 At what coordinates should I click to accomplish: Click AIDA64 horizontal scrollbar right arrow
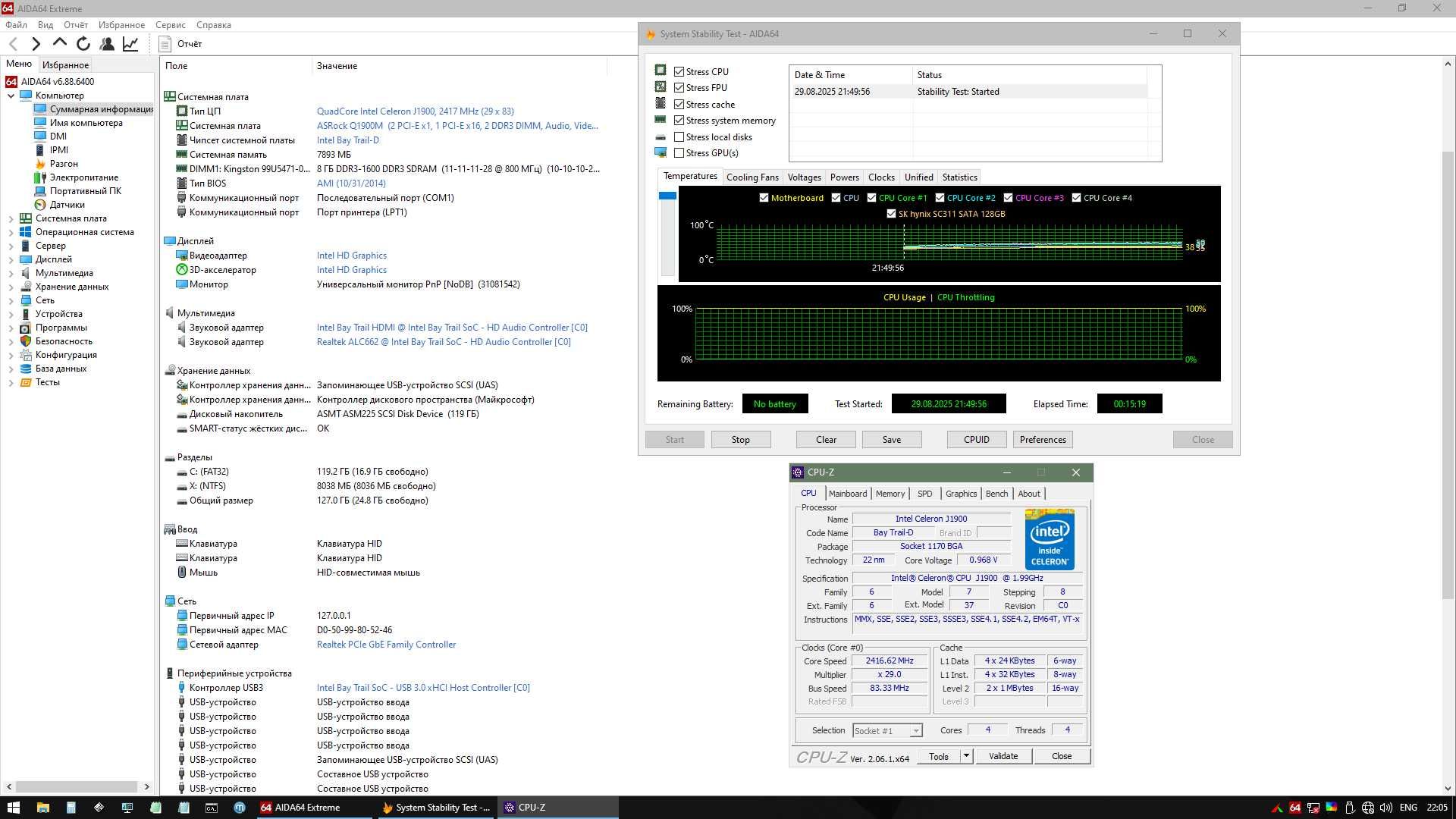point(146,787)
